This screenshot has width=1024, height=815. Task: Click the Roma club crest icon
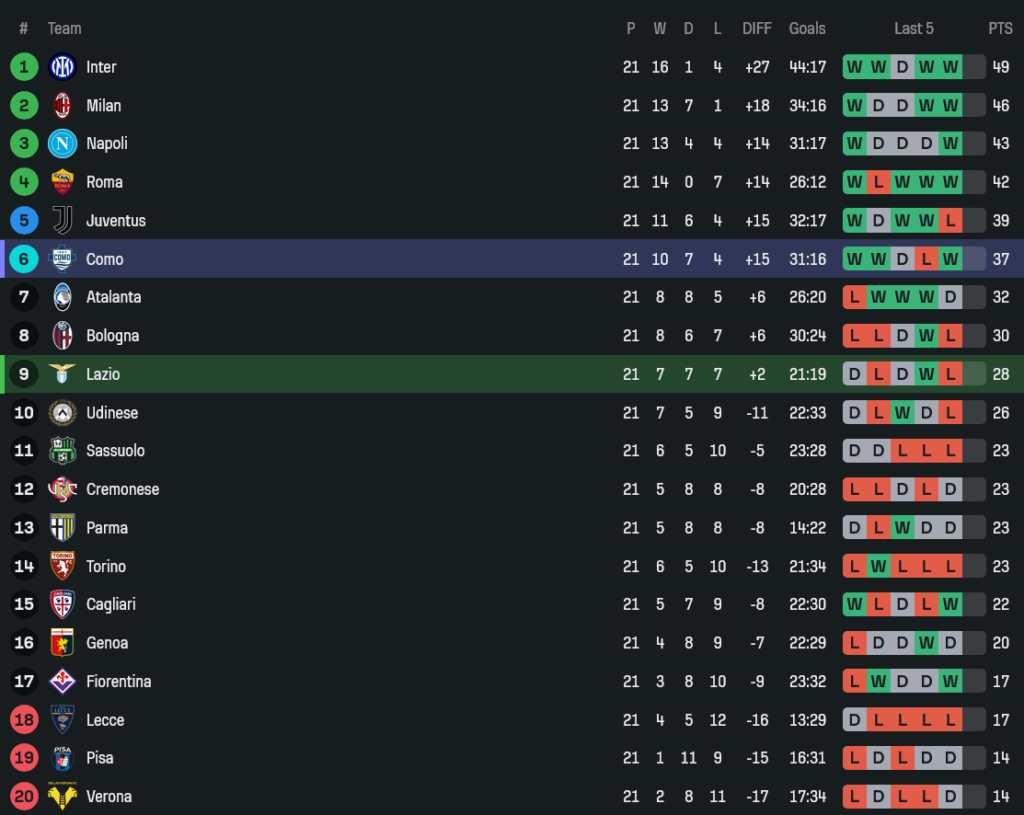tap(63, 182)
